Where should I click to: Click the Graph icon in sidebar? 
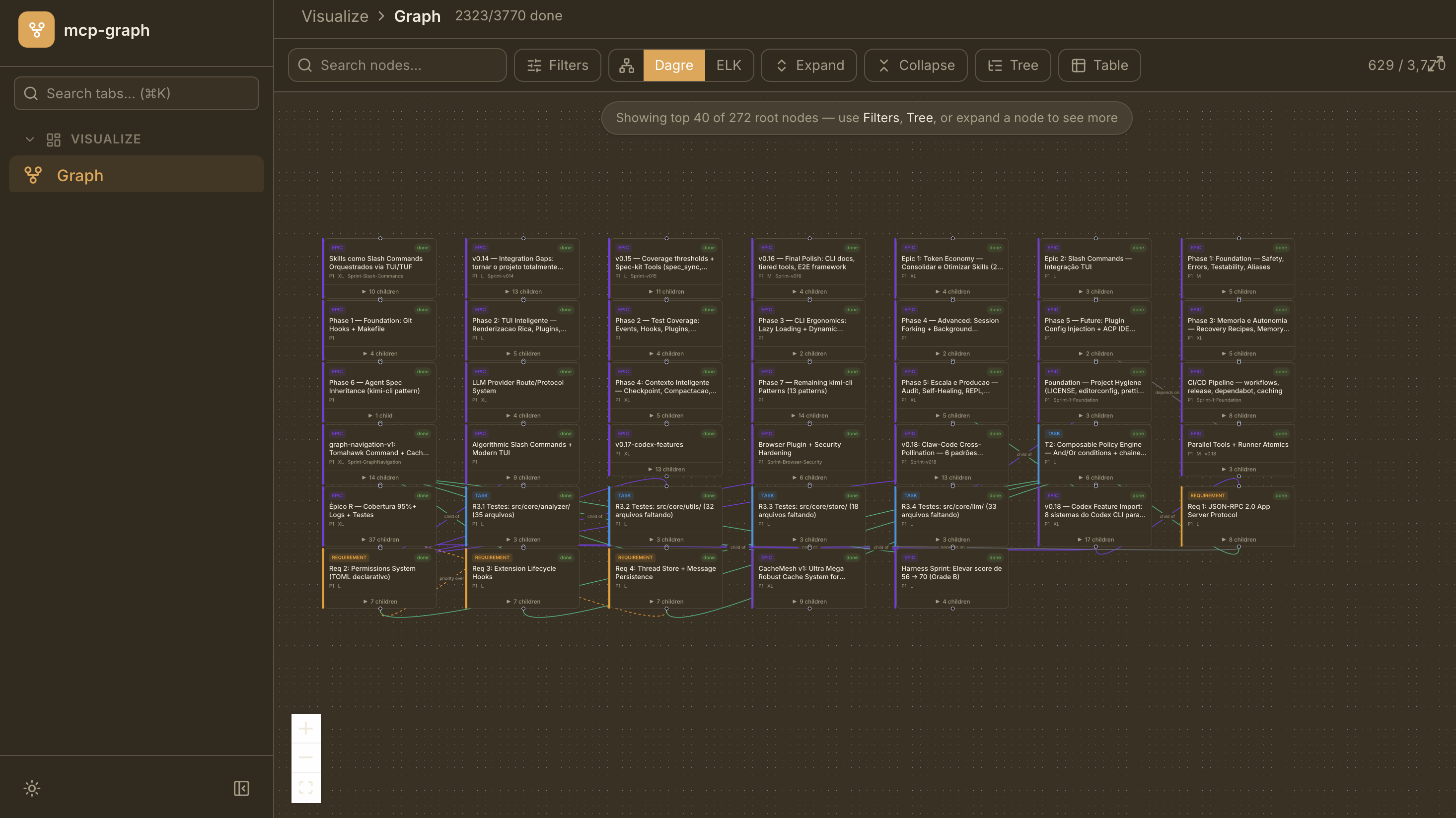pyautogui.click(x=33, y=175)
